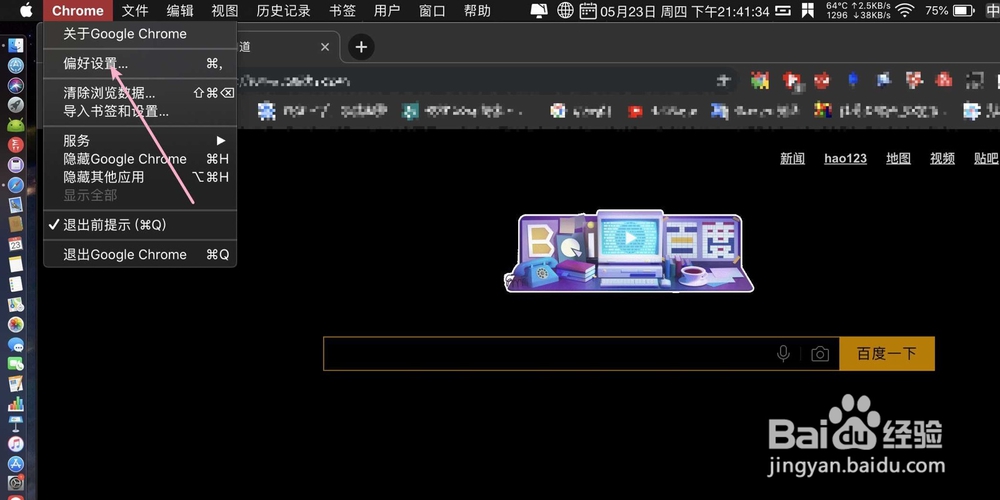
Task: Open the 编辑 menu
Action: tap(180, 10)
